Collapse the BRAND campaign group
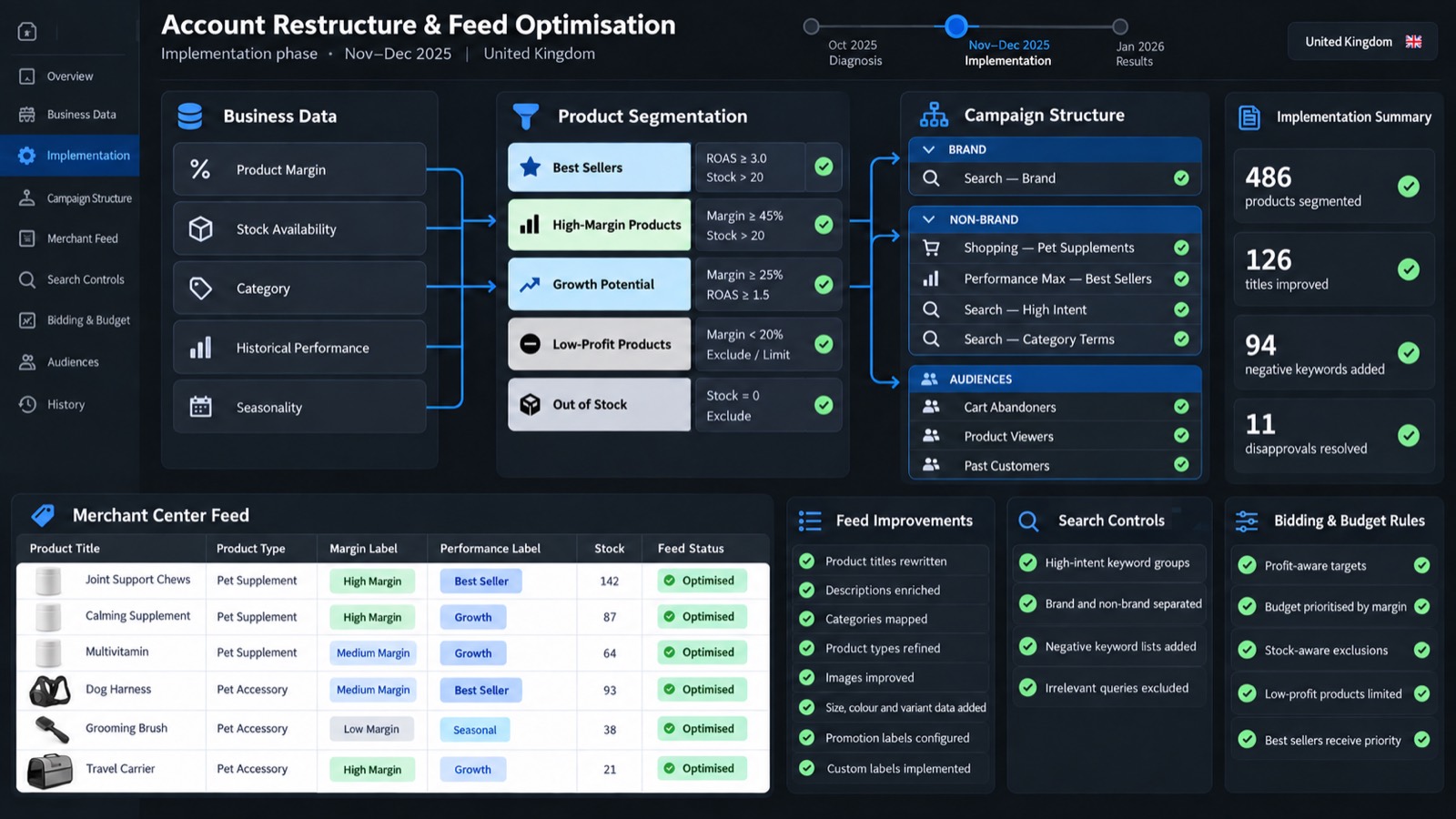This screenshot has width=1456, height=819. (x=928, y=149)
